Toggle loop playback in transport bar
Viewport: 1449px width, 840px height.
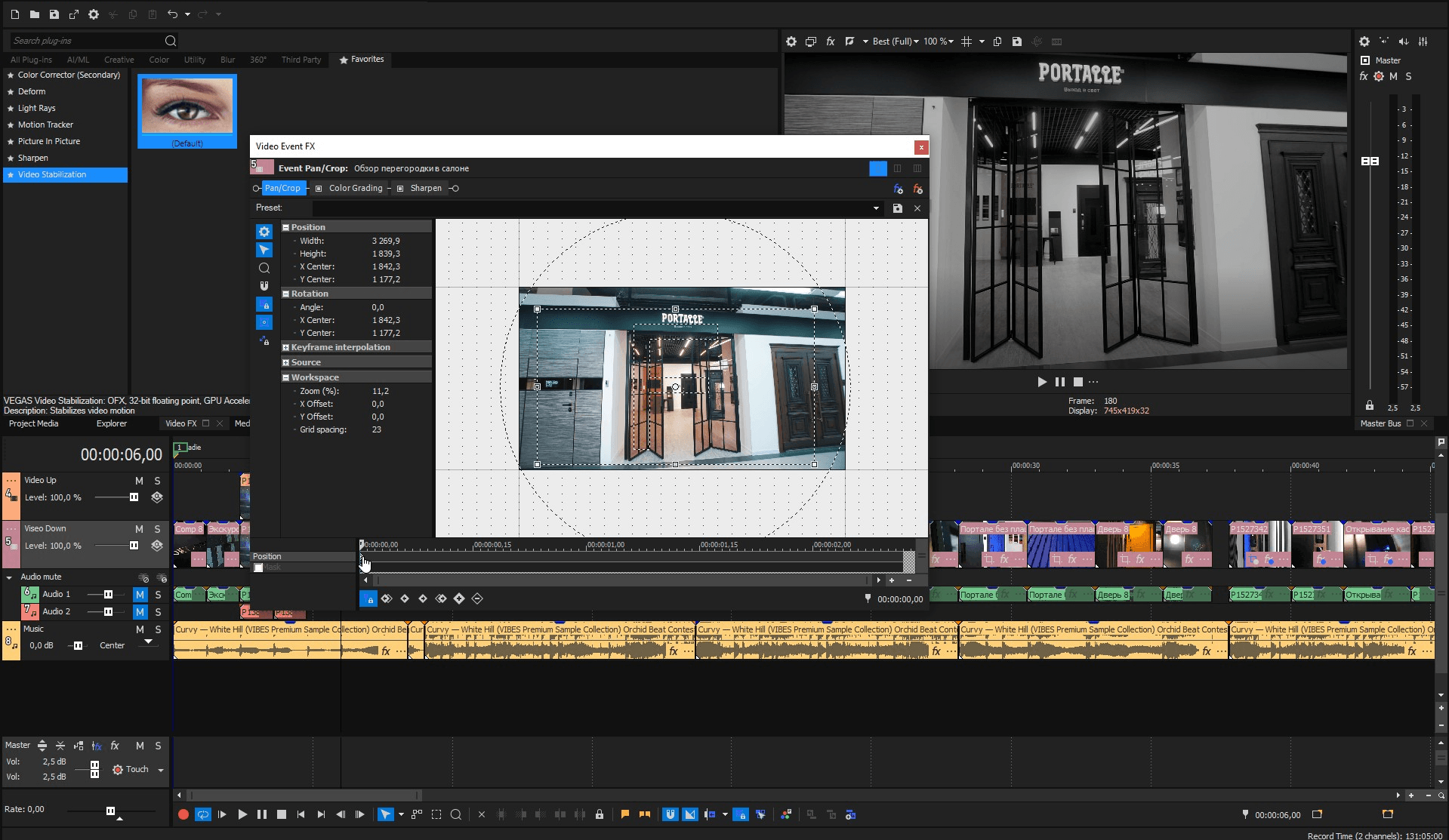pyautogui.click(x=202, y=814)
